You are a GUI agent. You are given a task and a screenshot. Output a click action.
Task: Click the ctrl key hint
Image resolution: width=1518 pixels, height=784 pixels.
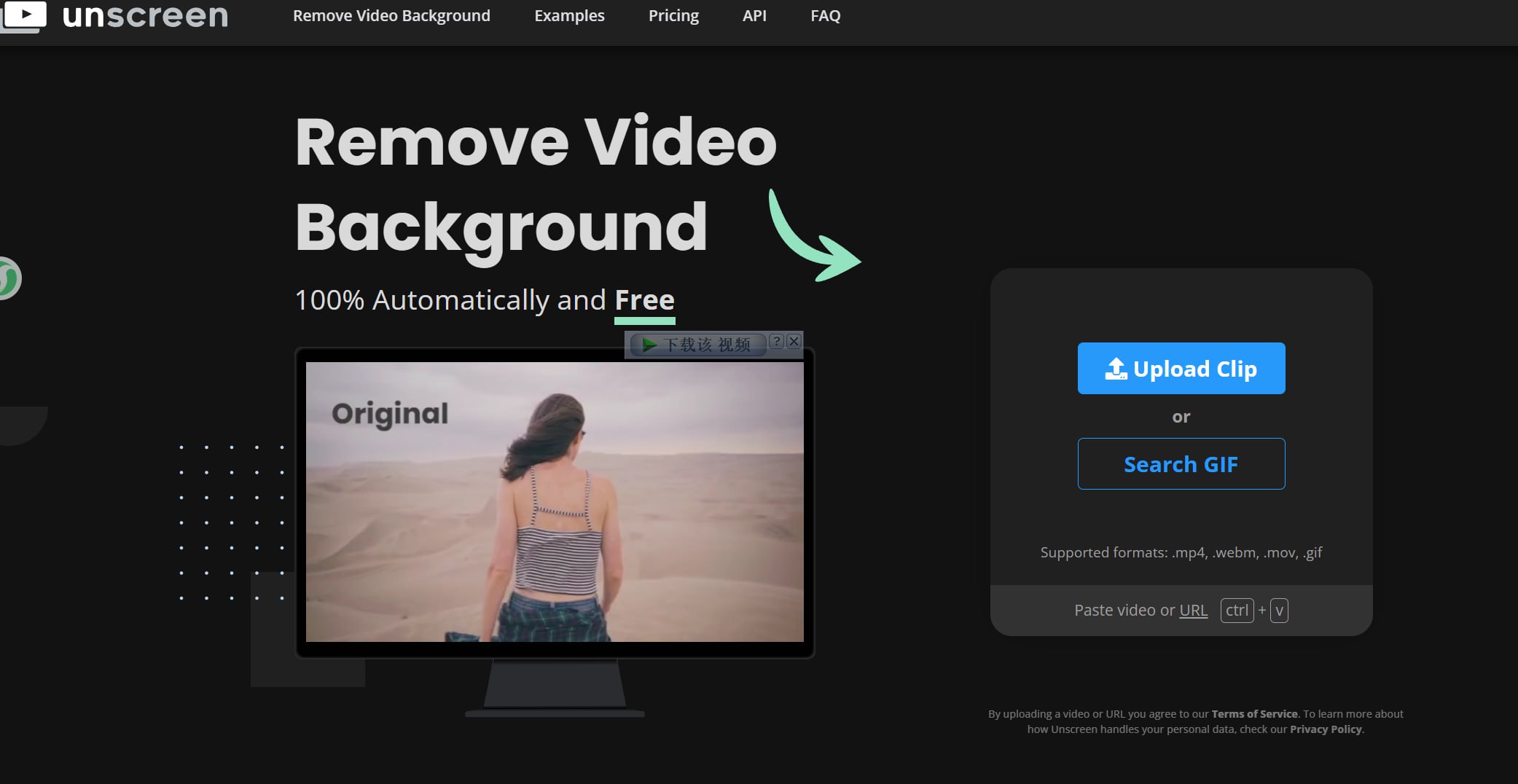click(1237, 611)
